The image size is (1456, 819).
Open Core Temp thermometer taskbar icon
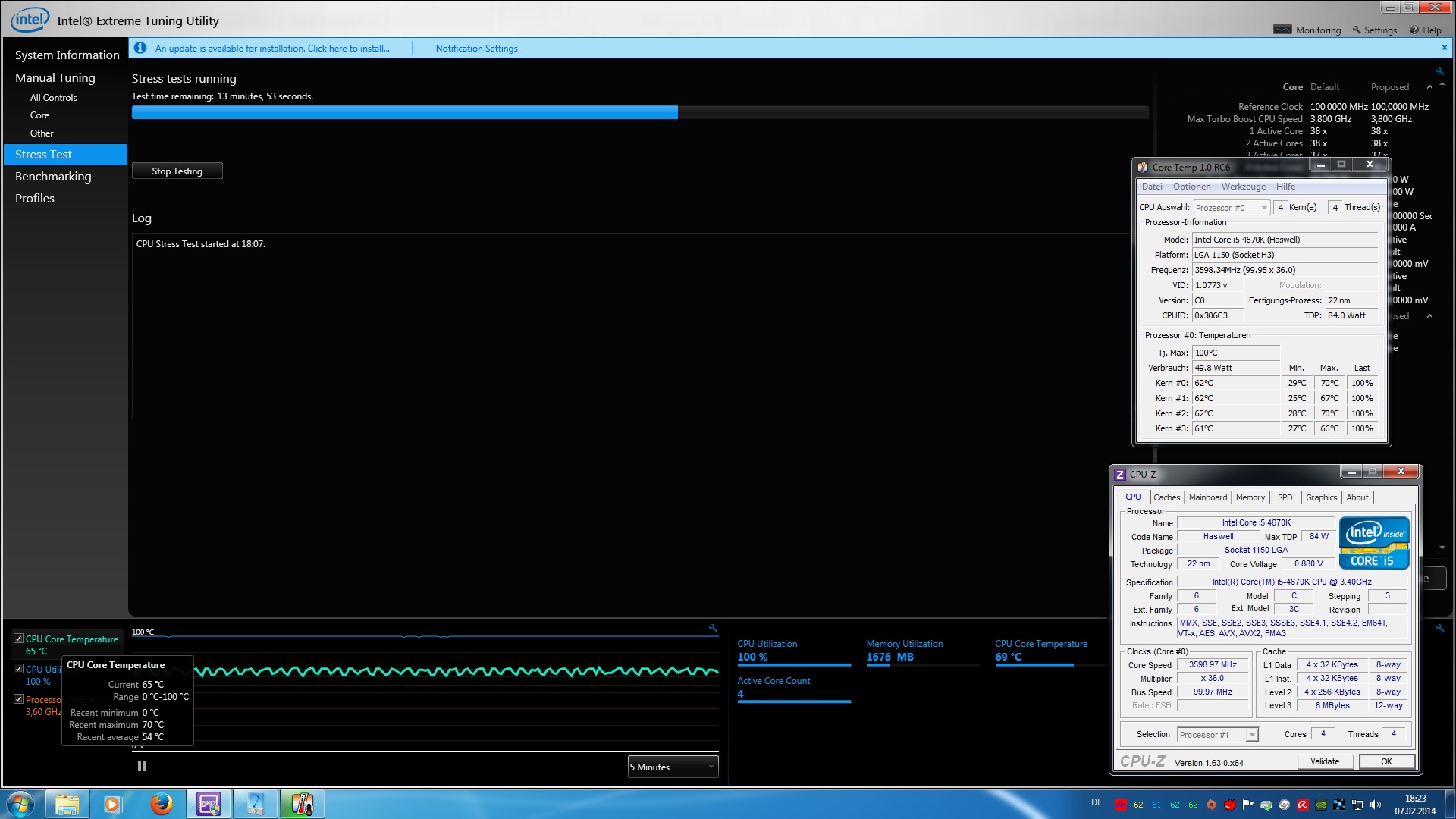(x=302, y=804)
